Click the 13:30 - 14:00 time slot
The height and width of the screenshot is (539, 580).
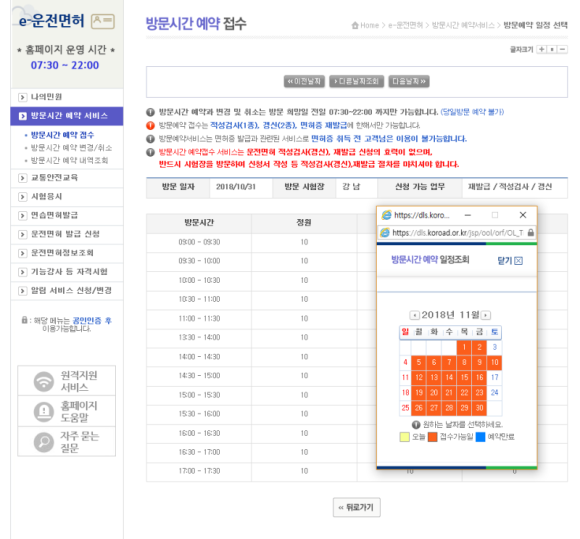coord(199,337)
